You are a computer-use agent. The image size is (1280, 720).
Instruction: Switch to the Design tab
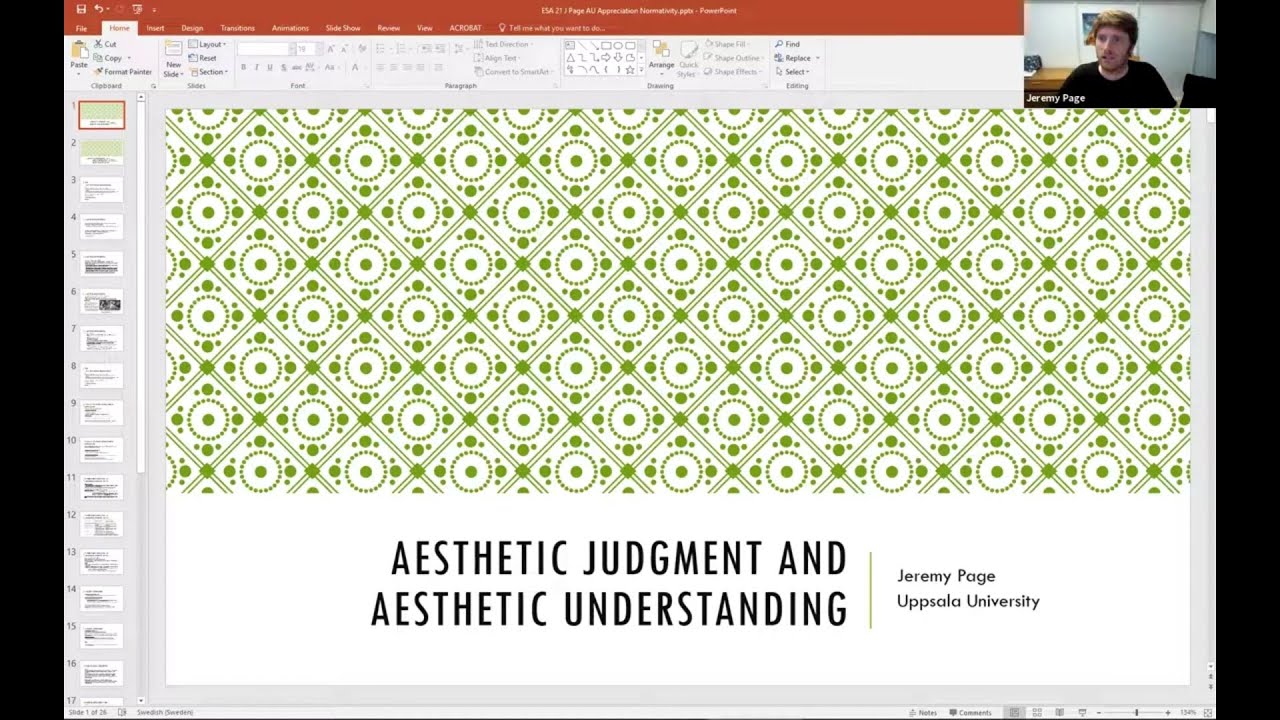192,28
